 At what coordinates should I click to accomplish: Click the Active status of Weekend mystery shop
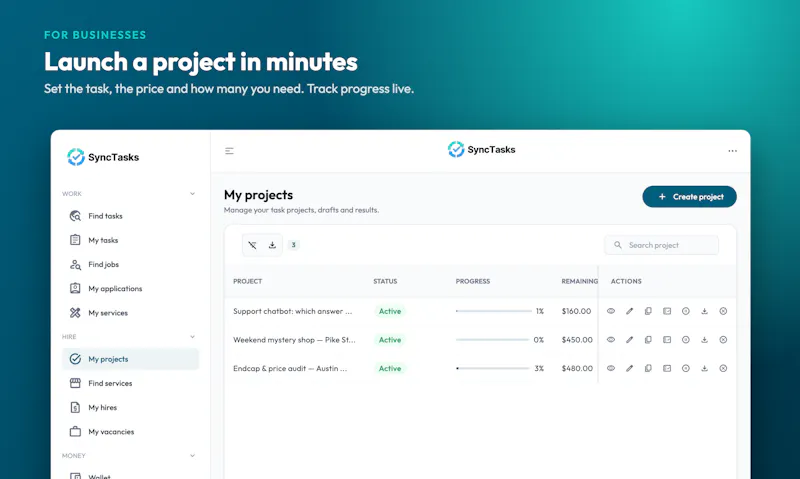[x=390, y=340]
